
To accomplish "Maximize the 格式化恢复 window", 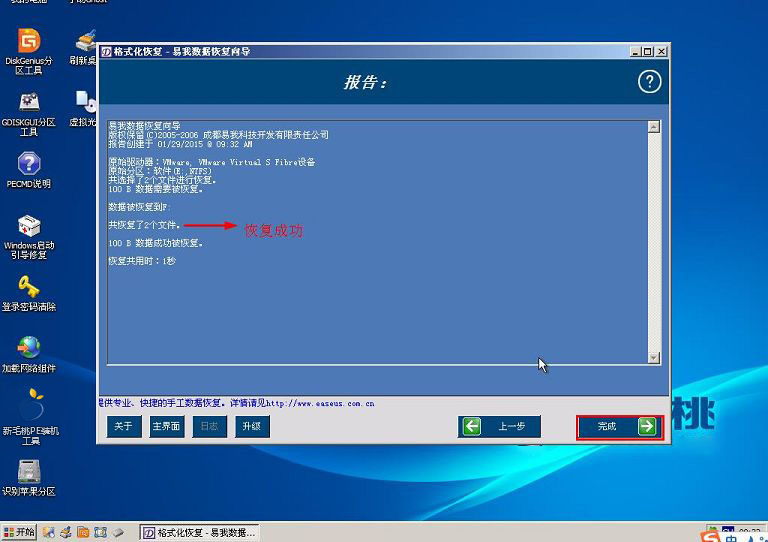I will point(648,51).
